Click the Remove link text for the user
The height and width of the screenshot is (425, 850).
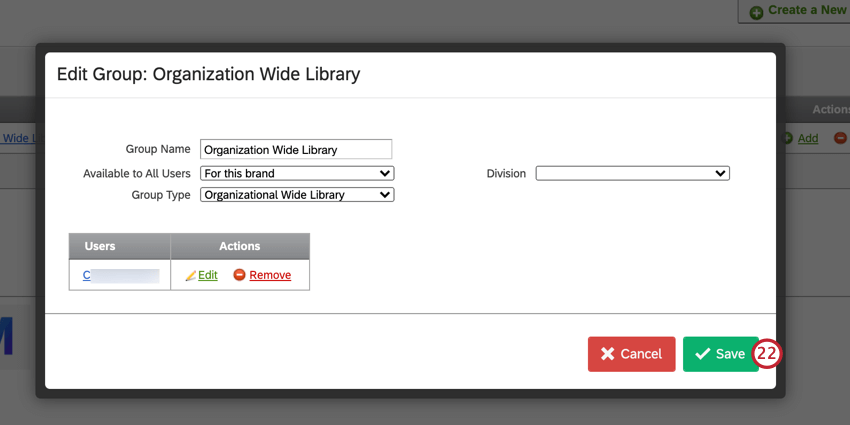tap(270, 275)
